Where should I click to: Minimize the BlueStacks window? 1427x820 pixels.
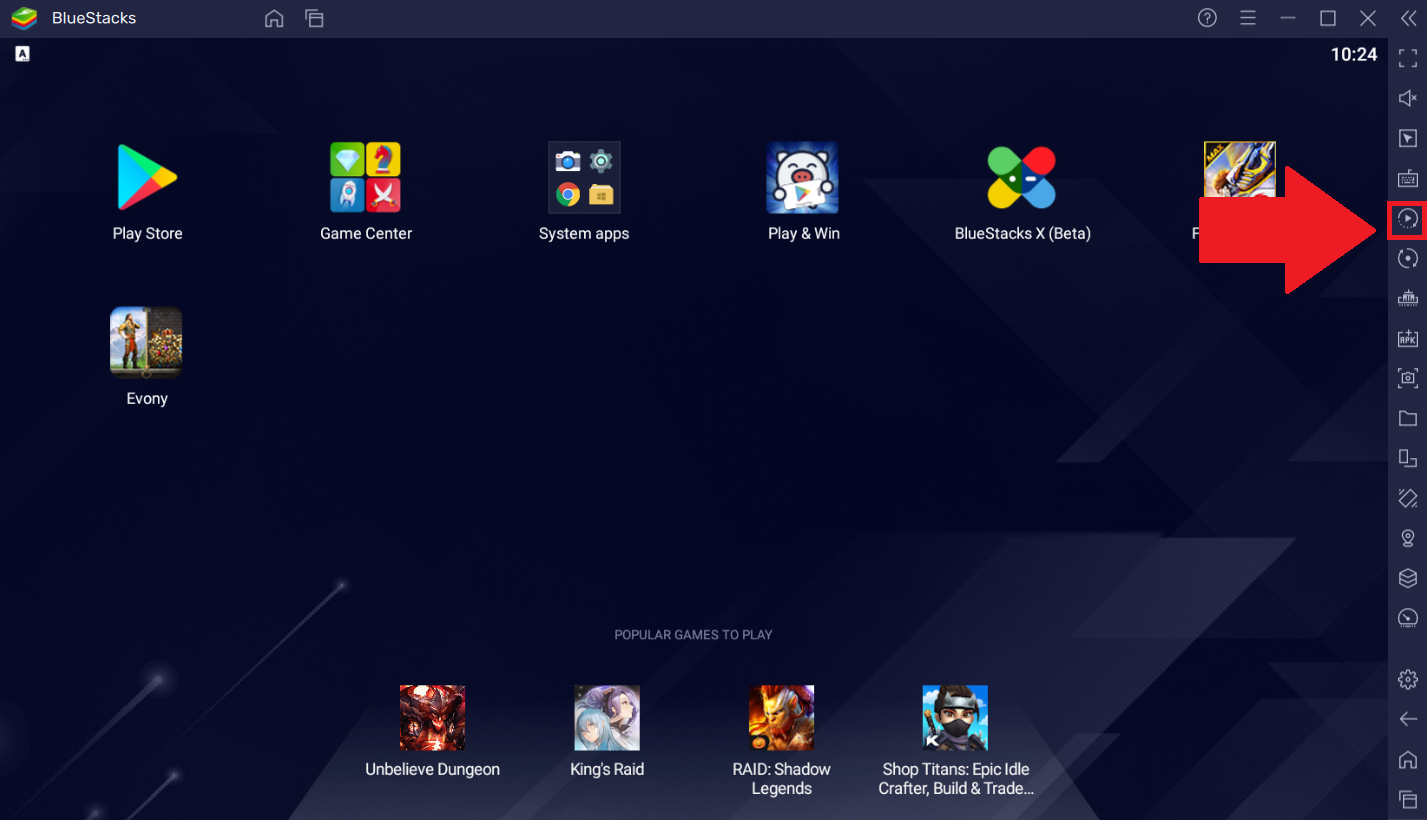click(1288, 18)
